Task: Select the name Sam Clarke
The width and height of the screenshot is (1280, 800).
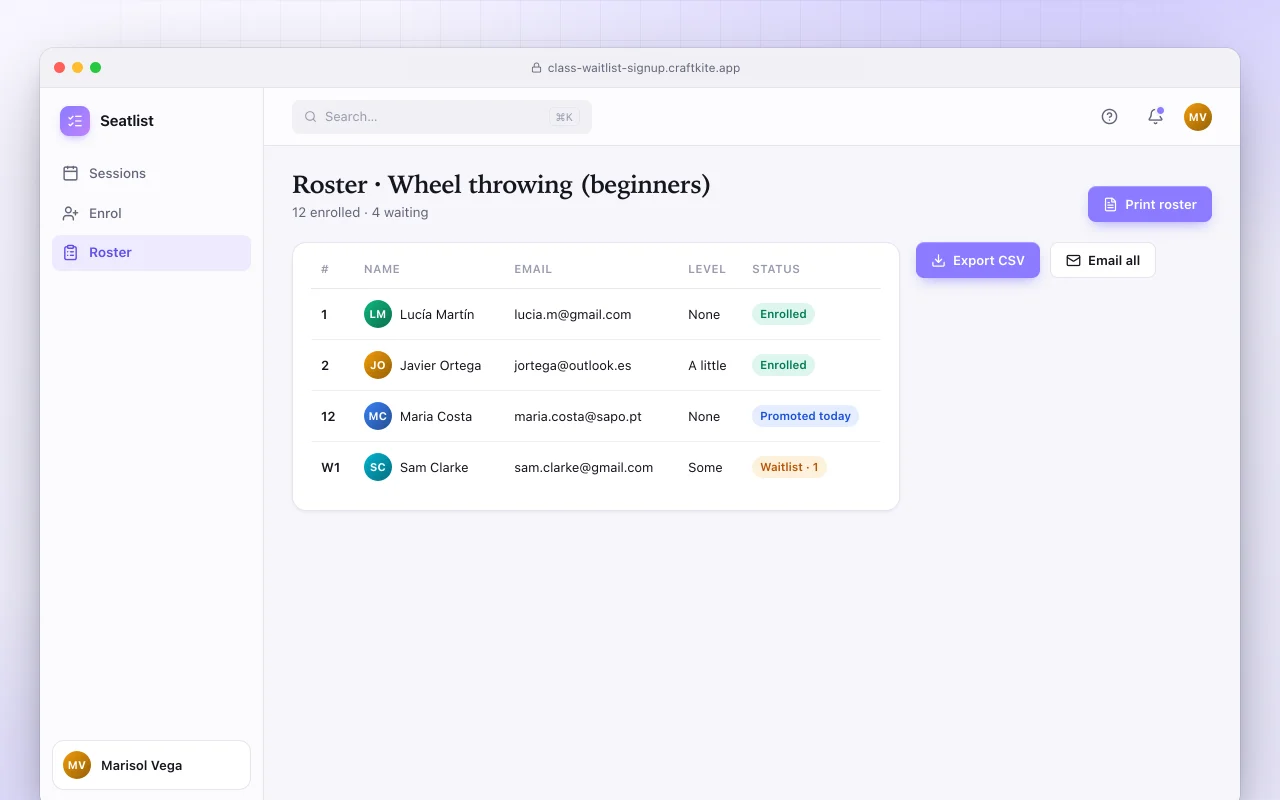Action: (434, 467)
